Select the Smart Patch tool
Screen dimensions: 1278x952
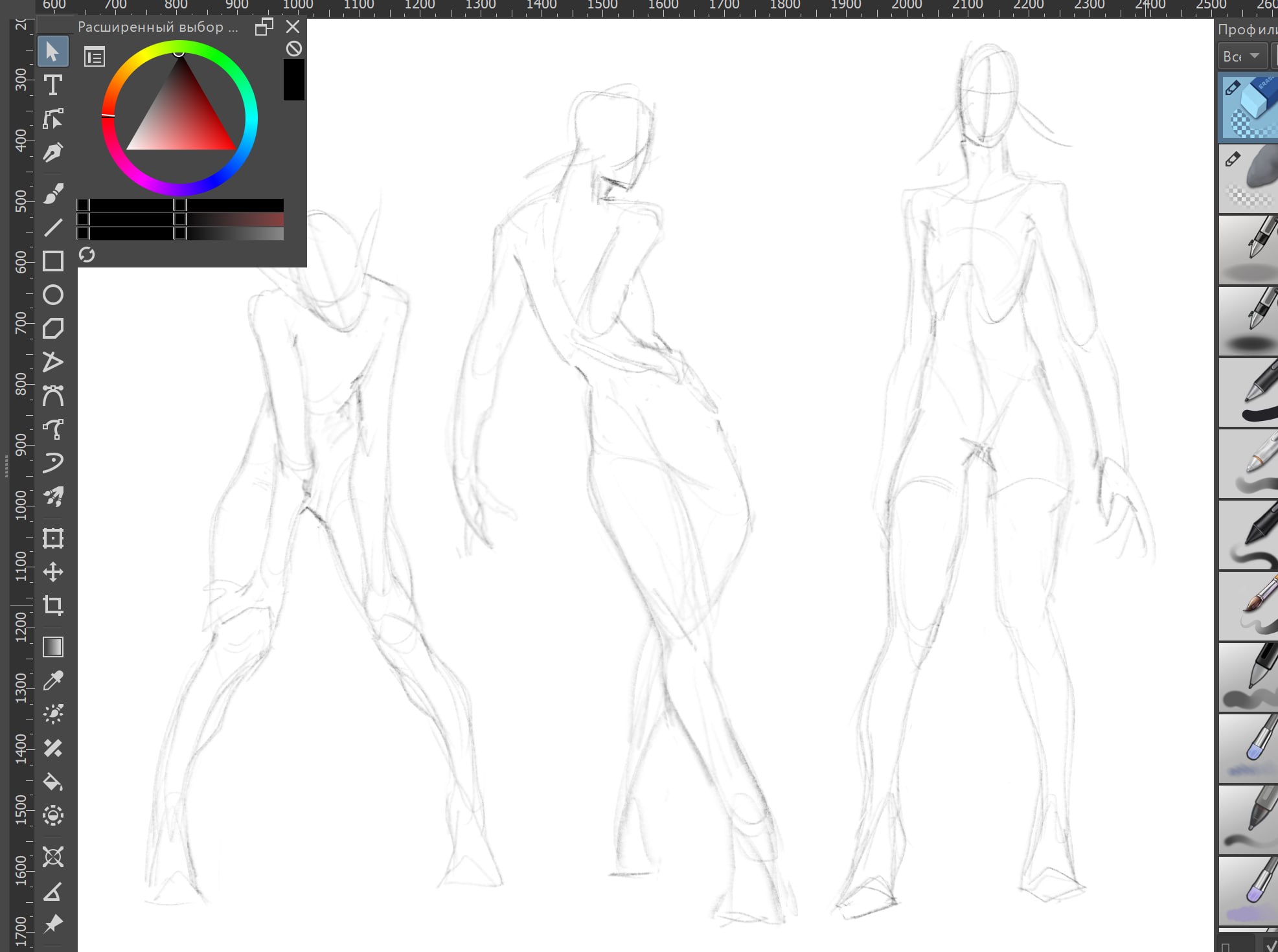click(x=53, y=748)
